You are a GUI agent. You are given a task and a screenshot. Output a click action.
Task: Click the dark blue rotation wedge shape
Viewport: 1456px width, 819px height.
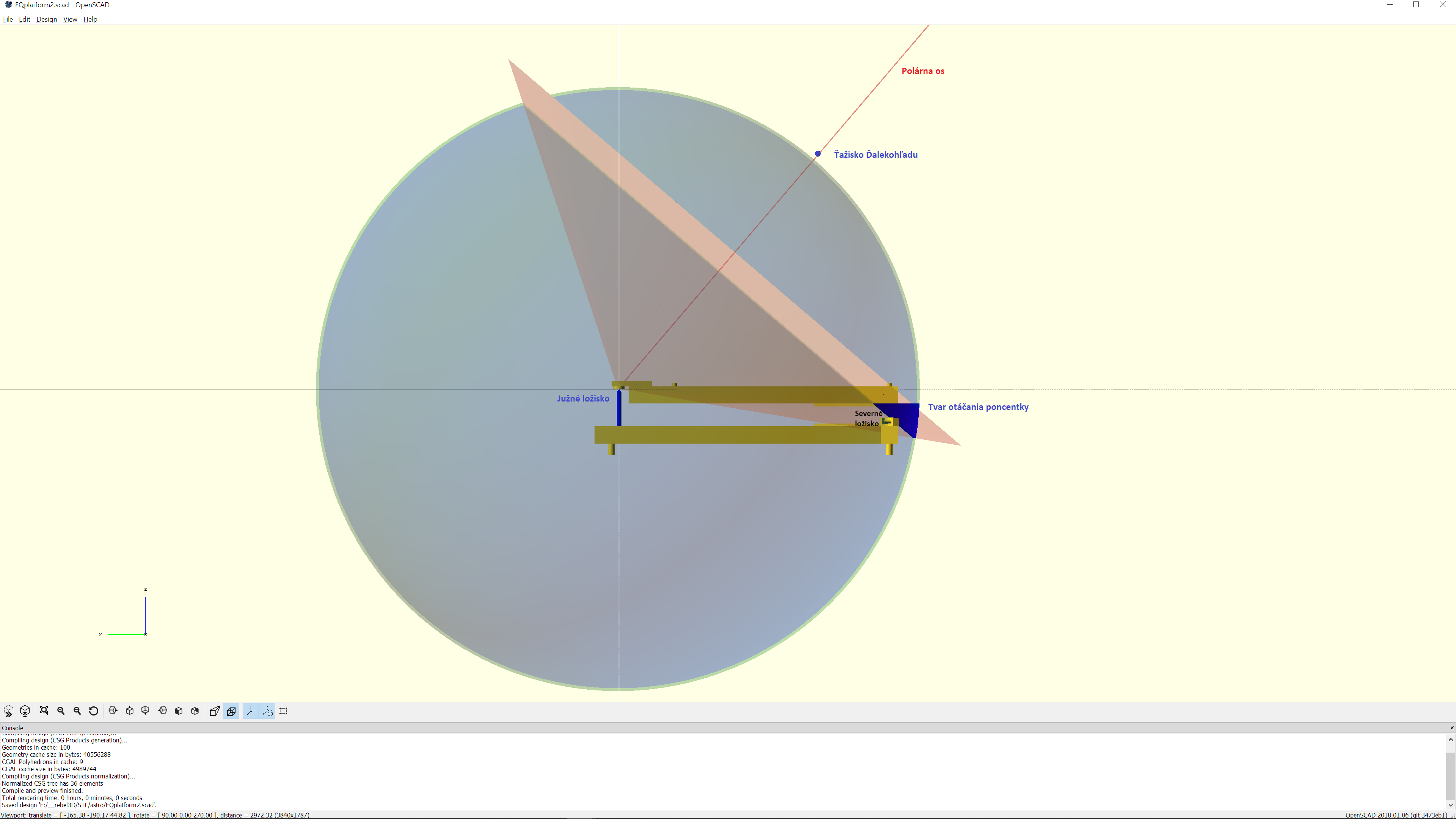coord(907,417)
